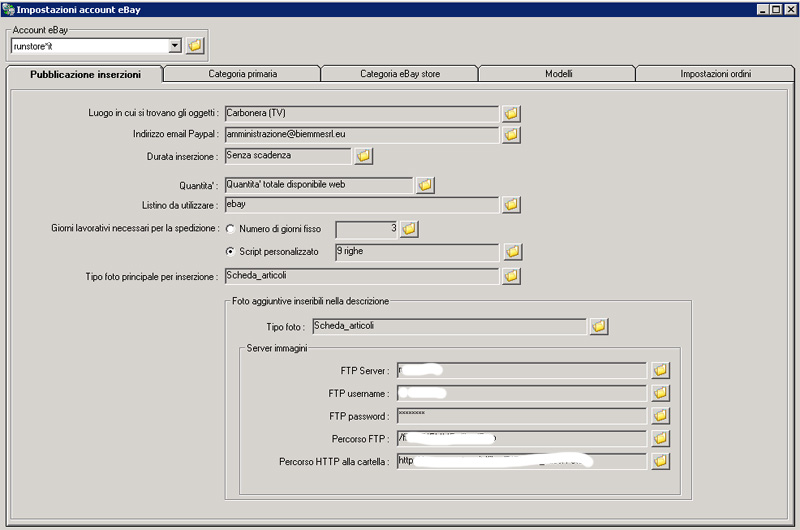This screenshot has width=800, height=530.
Task: Open folder icon next to Tipo foto field
Action: pos(599,326)
